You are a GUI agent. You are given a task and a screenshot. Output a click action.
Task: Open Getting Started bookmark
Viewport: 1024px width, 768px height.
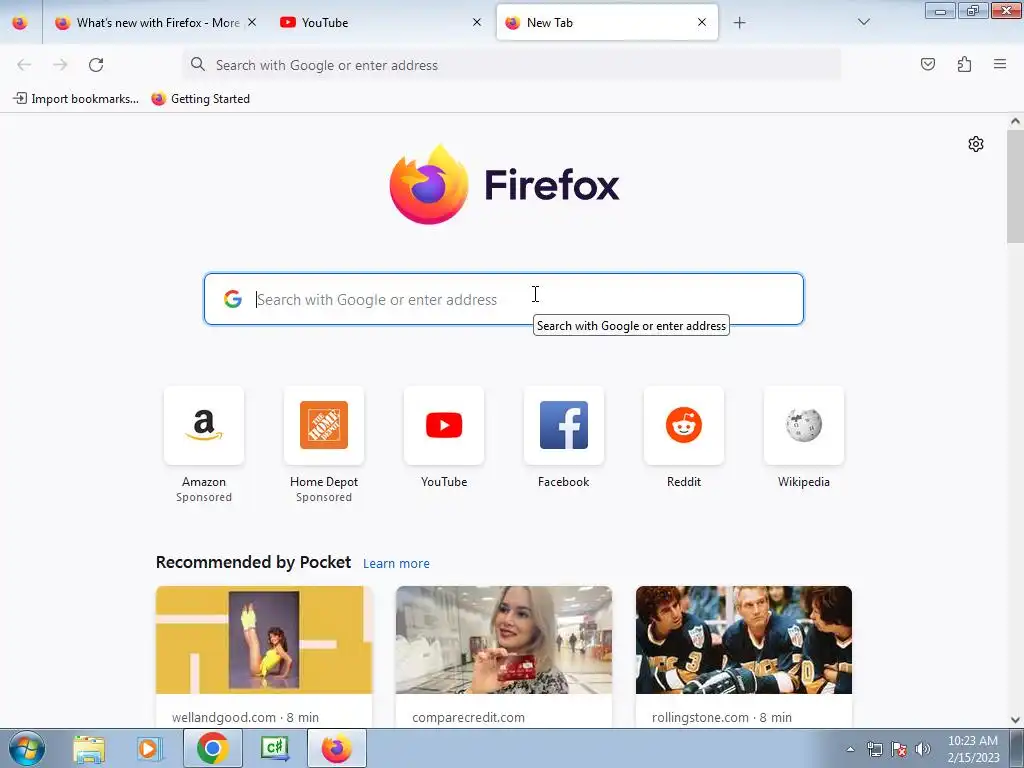tap(200, 99)
